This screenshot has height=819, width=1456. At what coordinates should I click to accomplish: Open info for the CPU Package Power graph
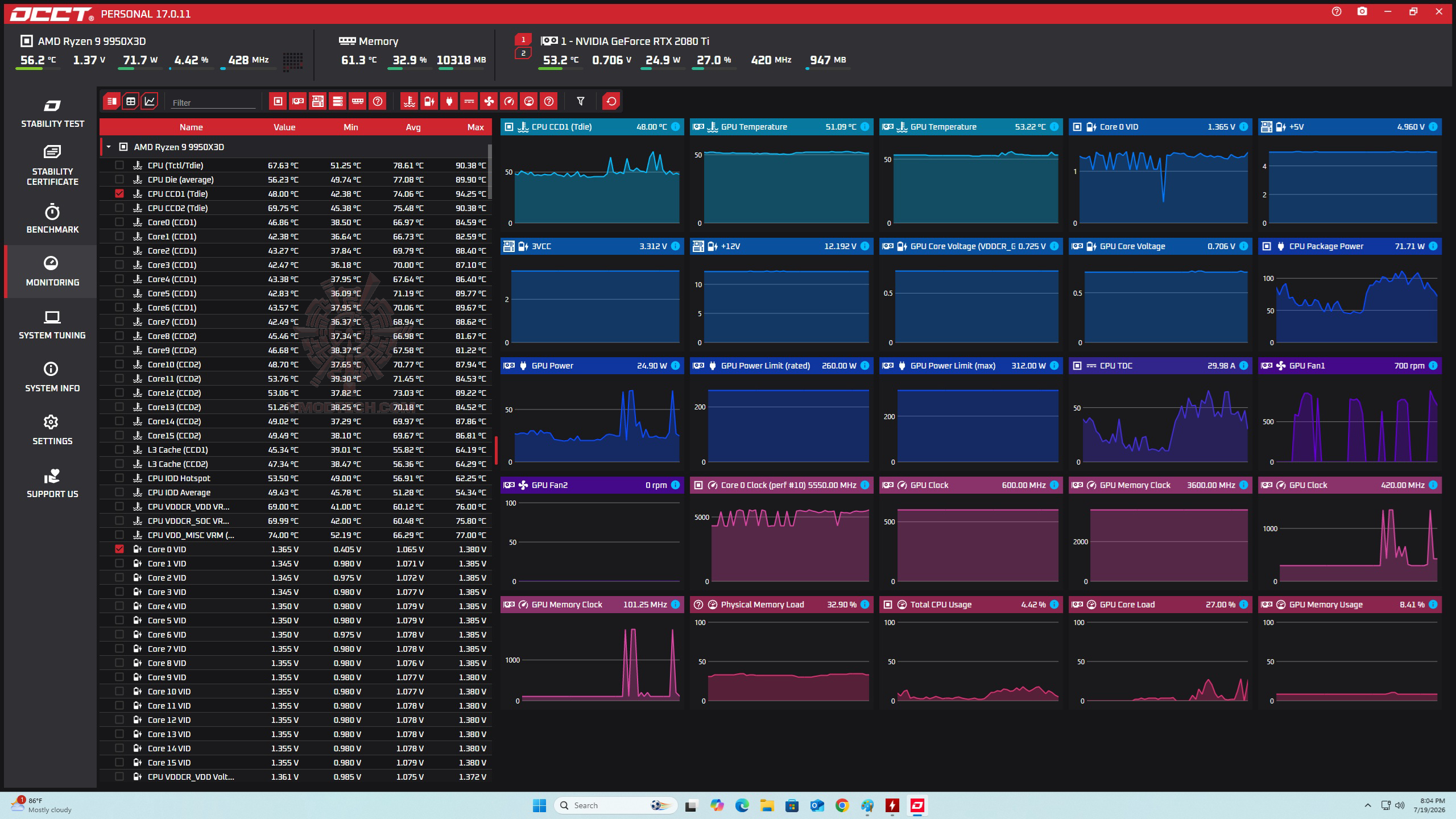tap(1433, 246)
